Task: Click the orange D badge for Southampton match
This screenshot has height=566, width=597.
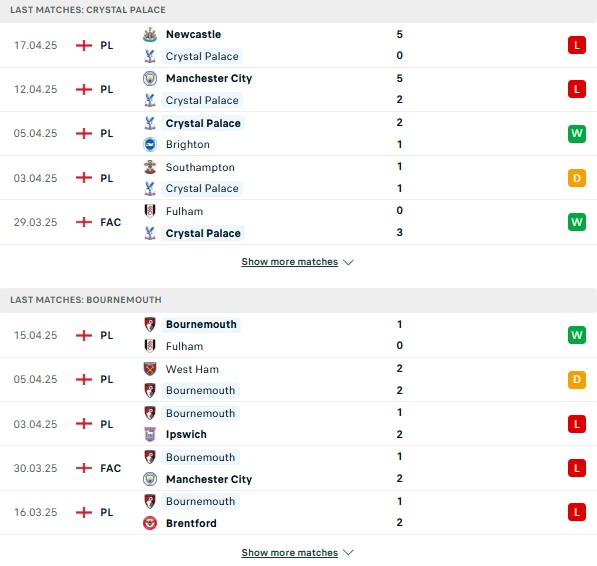Action: [576, 178]
